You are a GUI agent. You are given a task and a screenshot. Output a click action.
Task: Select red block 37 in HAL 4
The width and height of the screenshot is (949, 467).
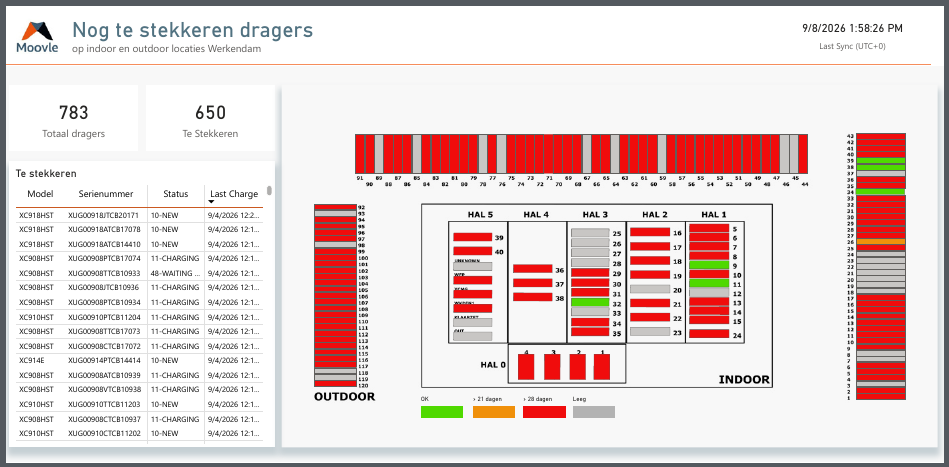click(533, 283)
